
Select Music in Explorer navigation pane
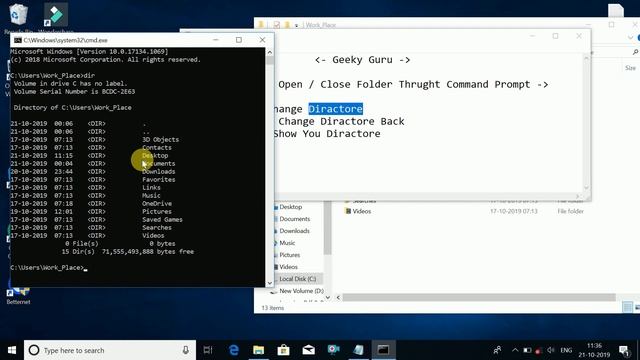point(287,243)
